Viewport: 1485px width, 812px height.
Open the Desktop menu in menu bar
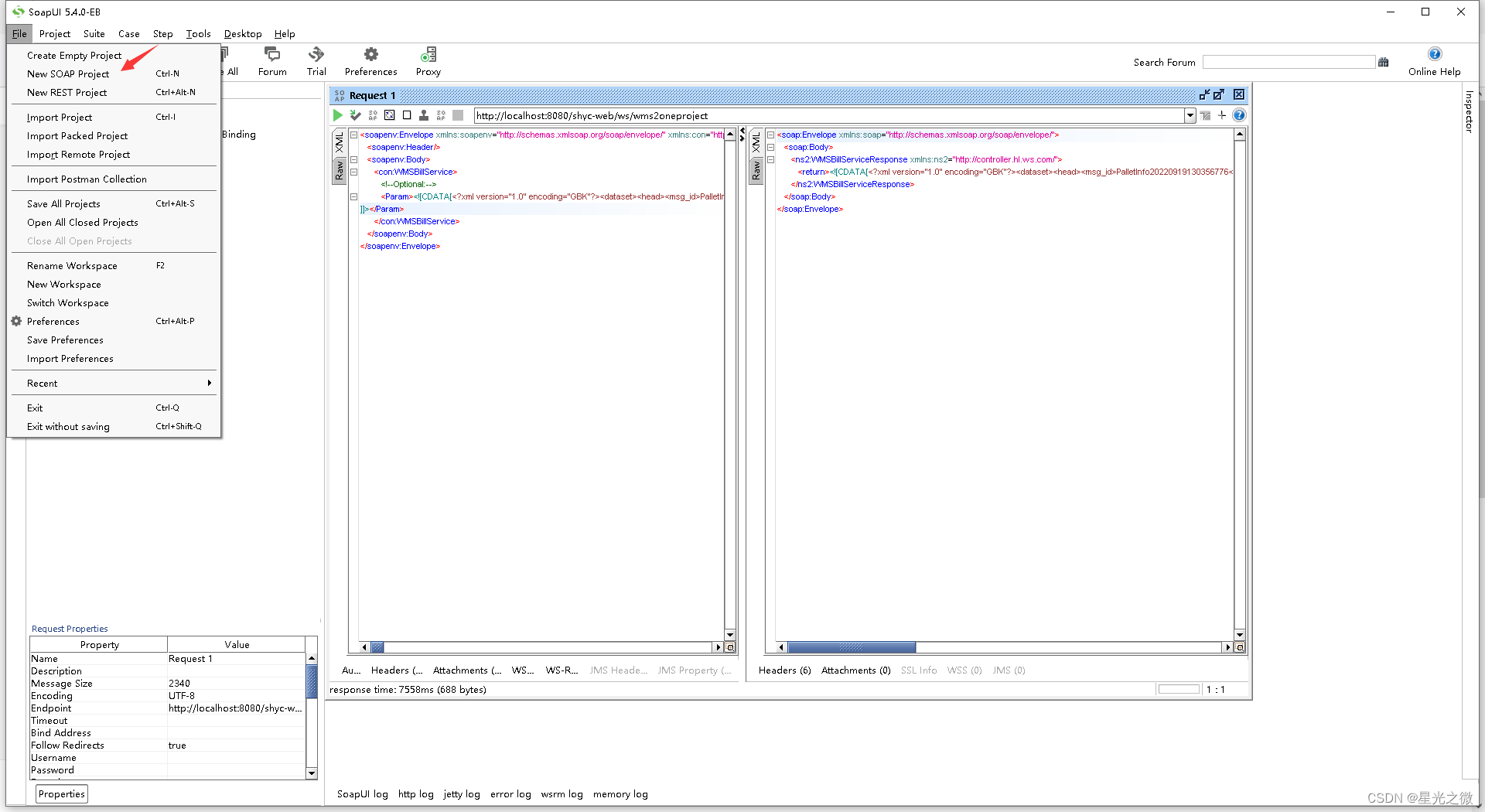click(243, 33)
